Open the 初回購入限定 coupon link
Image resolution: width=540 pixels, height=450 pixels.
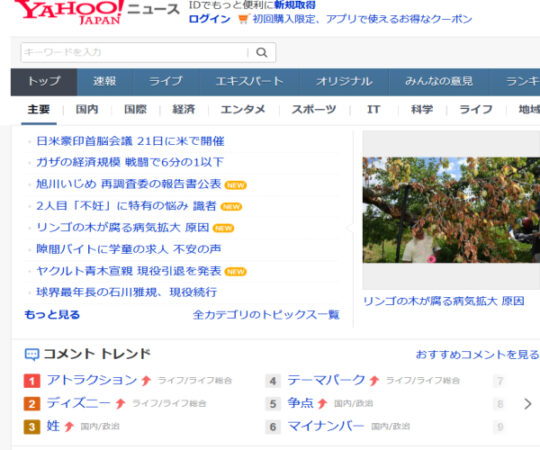pos(362,19)
